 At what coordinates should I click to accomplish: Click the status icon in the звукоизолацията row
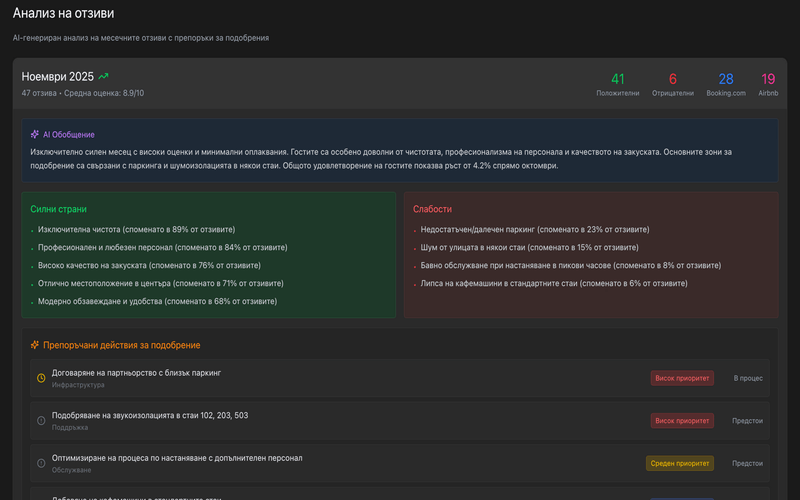coord(41,421)
